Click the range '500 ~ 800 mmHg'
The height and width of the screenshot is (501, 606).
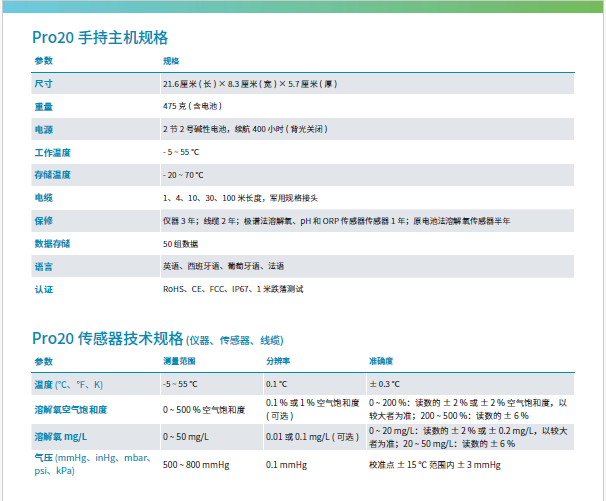[196, 465]
